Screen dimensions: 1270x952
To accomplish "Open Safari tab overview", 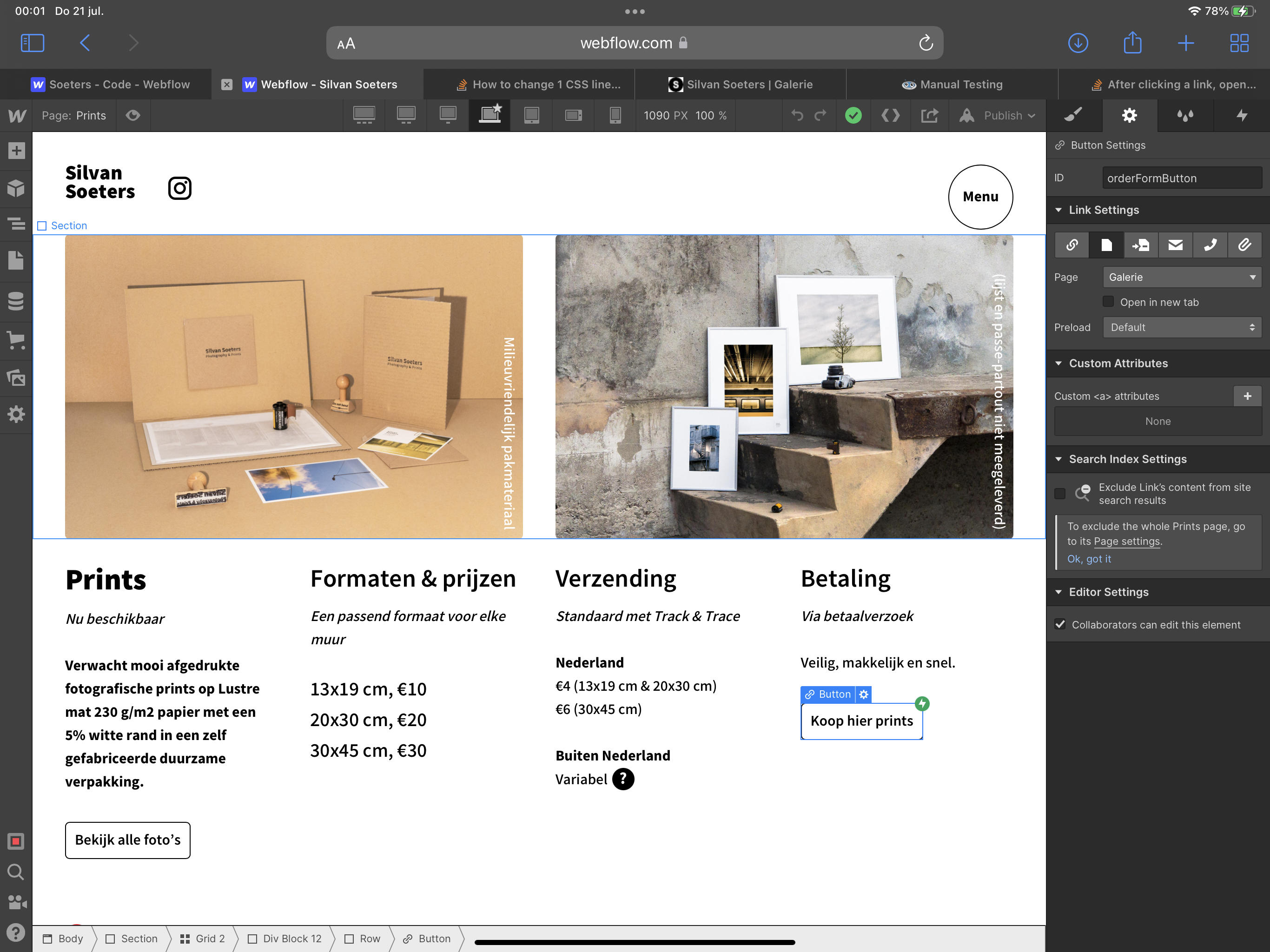I will tap(1239, 43).
